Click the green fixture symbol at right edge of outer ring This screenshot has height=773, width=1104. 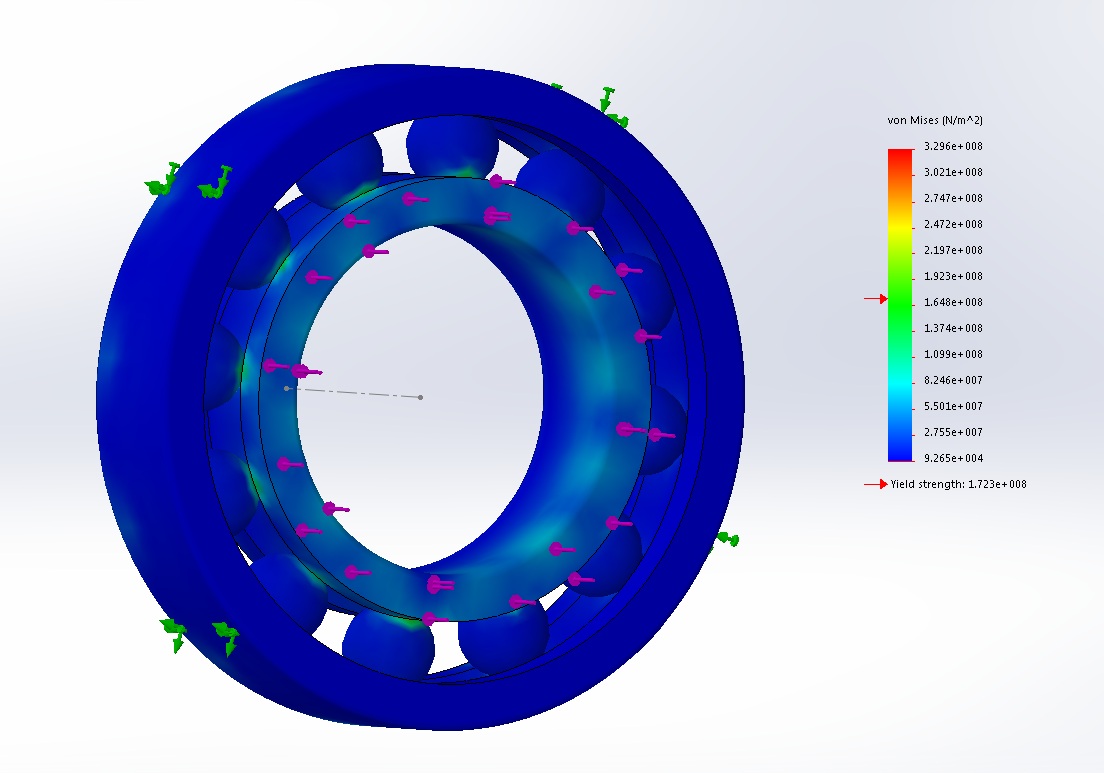(727, 541)
